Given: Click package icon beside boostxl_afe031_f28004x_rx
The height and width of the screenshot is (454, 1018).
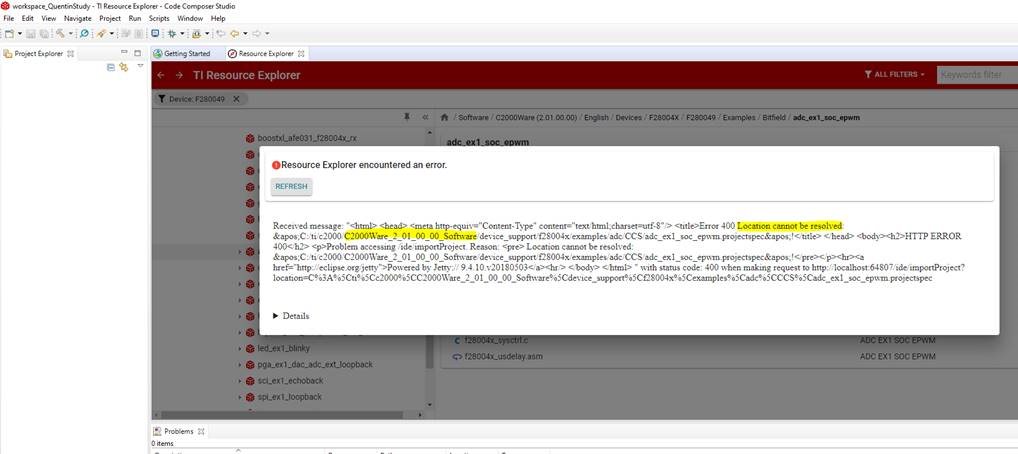Looking at the screenshot, I should (250, 138).
